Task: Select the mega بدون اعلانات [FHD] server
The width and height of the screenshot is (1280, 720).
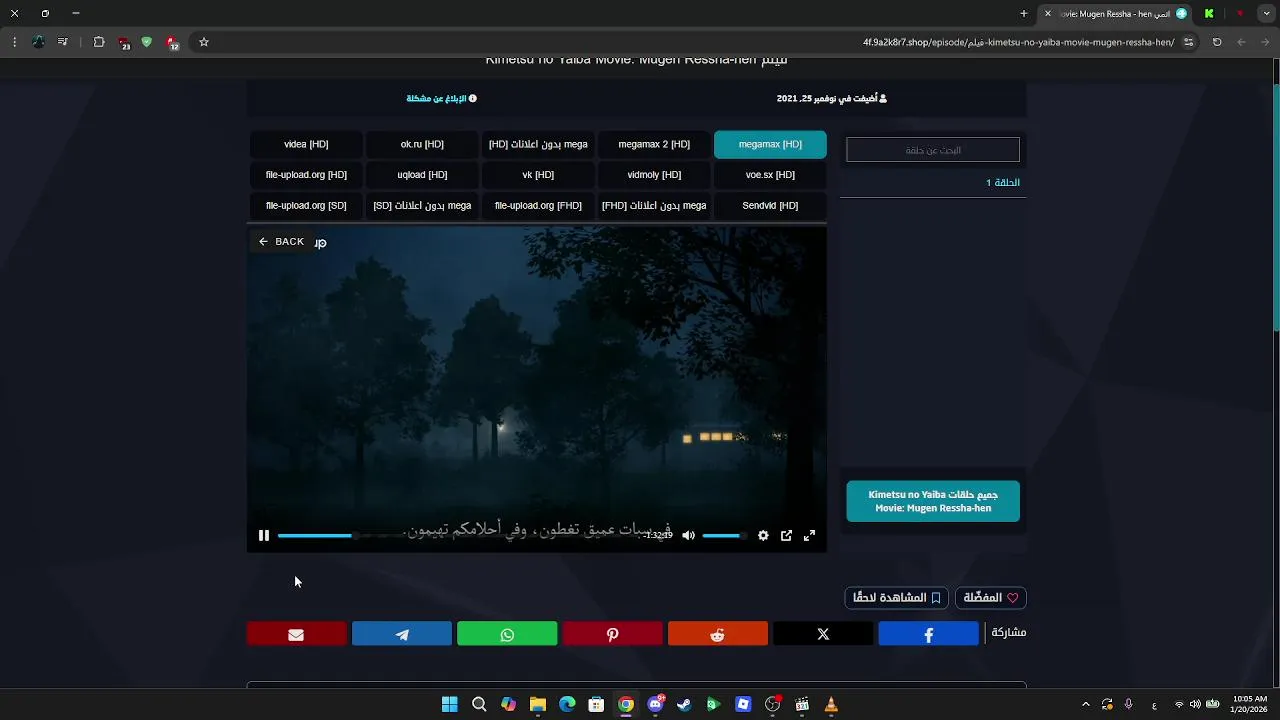Action: tap(654, 206)
